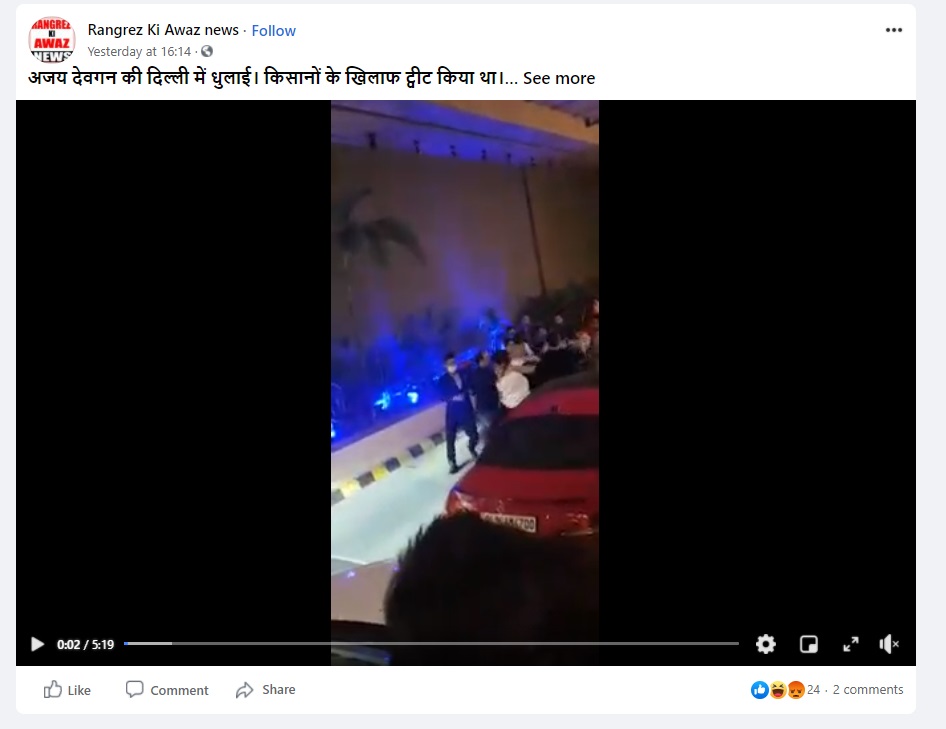The image size is (946, 729).
Task: Click the angry reaction emoji icon
Action: [x=796, y=690]
